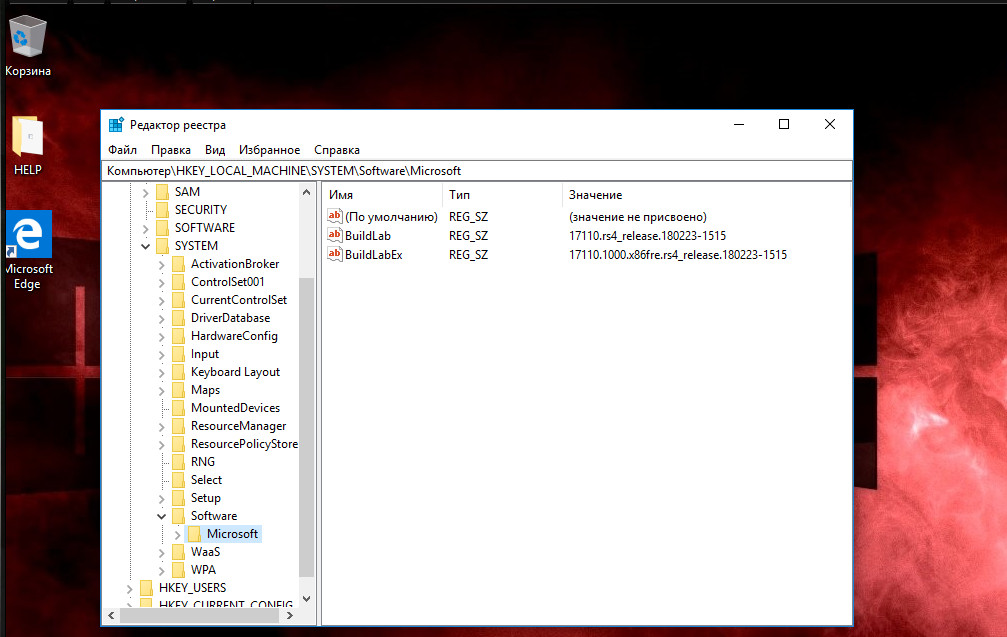Viewport: 1007px width, 637px height.
Task: Open the Вид menu
Action: pos(215,150)
